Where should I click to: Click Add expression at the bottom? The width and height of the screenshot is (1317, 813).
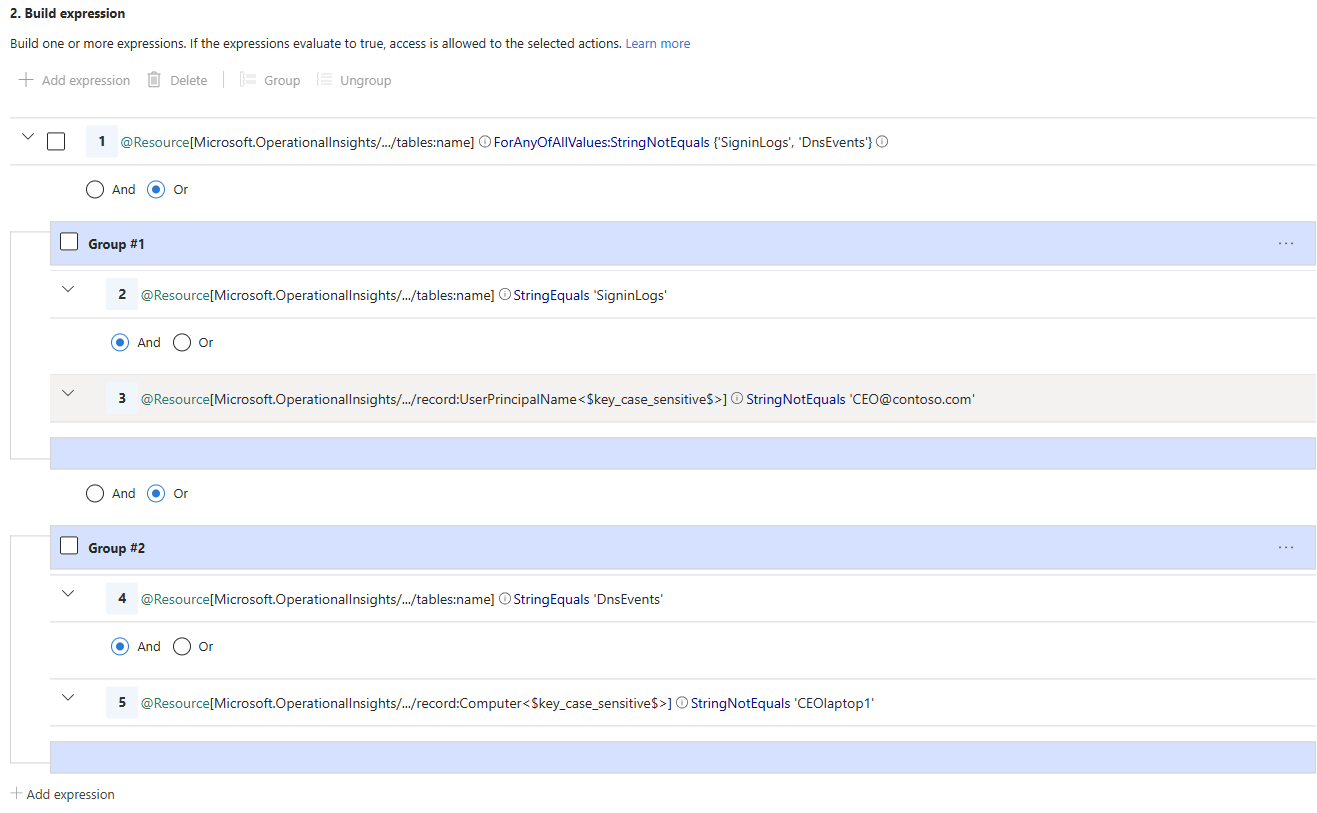click(62, 794)
